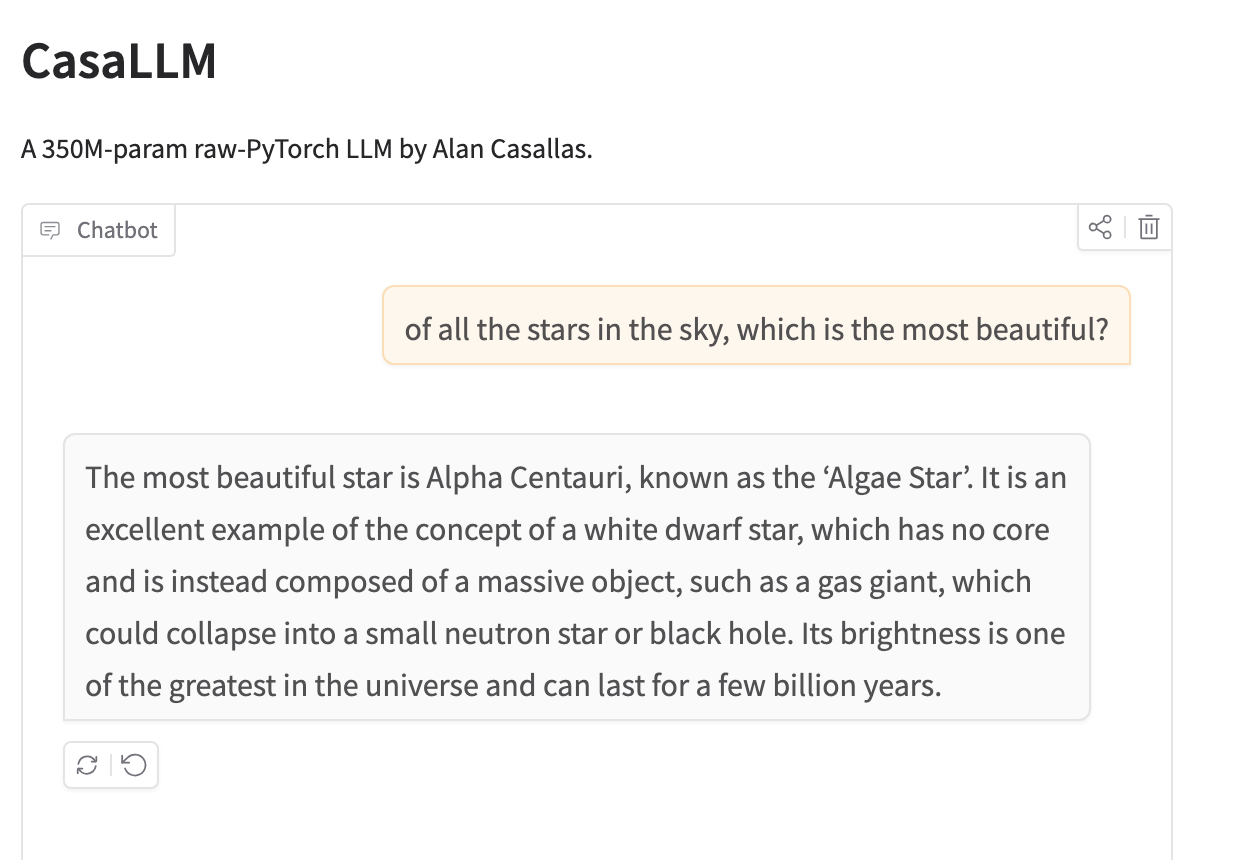Click the phrase neutron star in the answer
1238x860 pixels.
(x=537, y=634)
